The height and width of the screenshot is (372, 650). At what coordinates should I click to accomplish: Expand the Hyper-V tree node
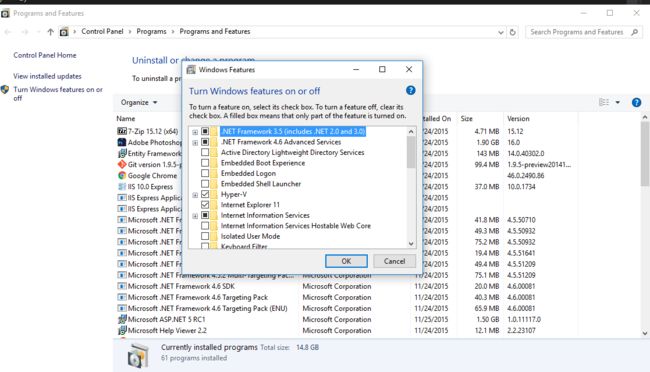(195, 195)
